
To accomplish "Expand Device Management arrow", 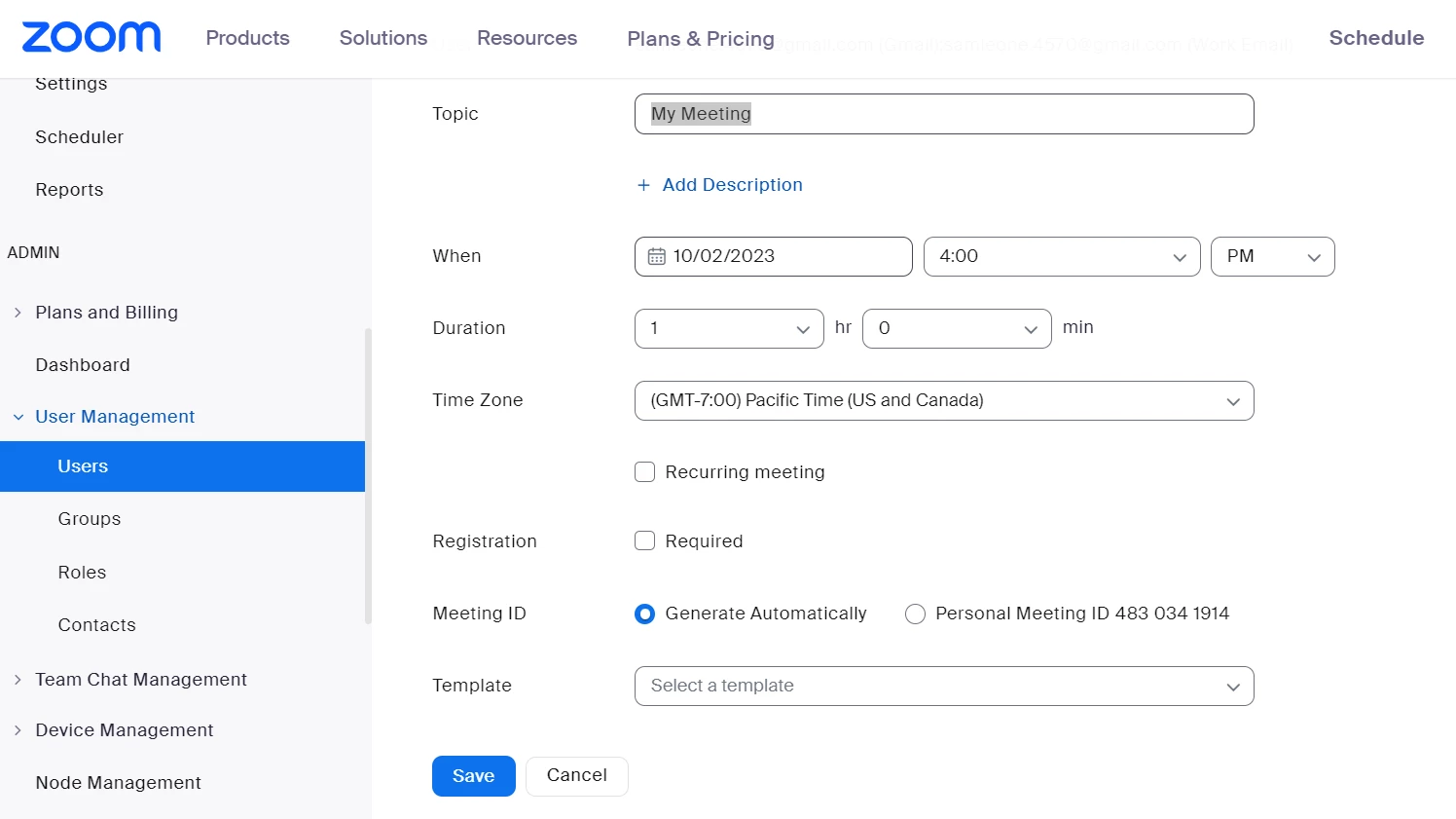I will (18, 730).
